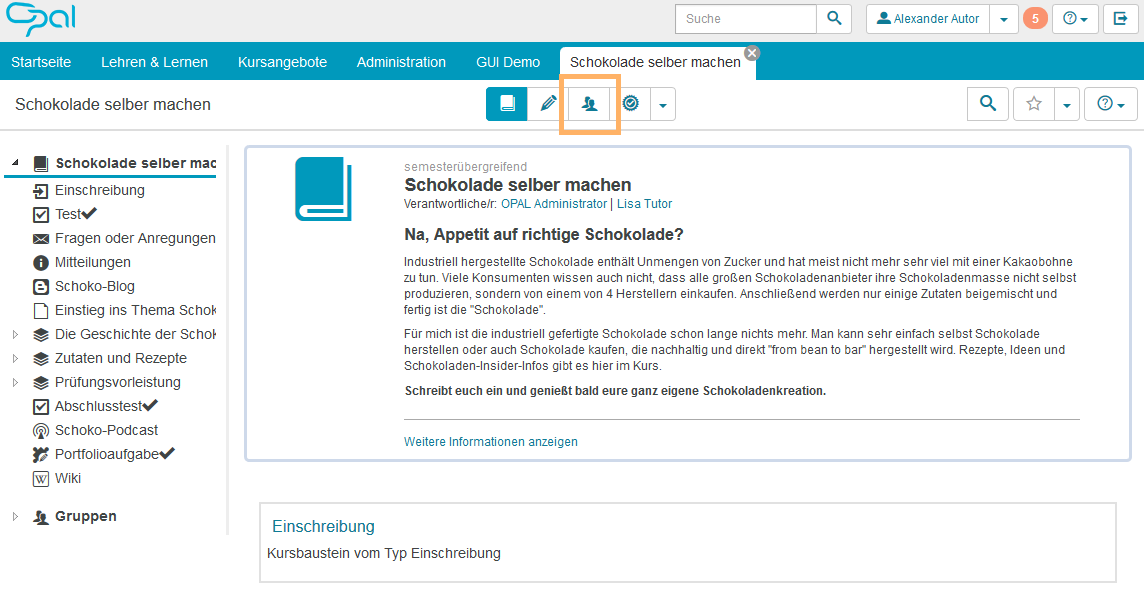The width and height of the screenshot is (1144, 594).
Task: Open the dropdown next to the badge icon
Action: pos(662,103)
